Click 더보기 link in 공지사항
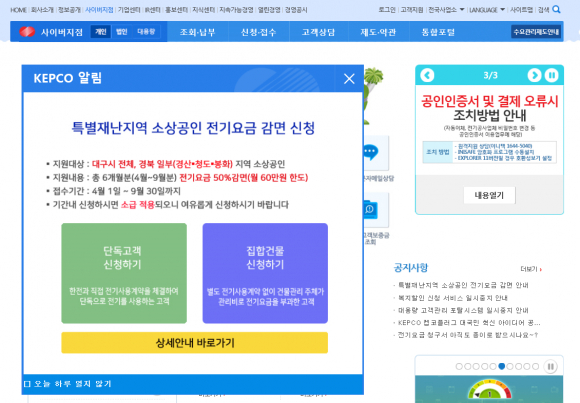This screenshot has width=580, height=403. coord(531,269)
